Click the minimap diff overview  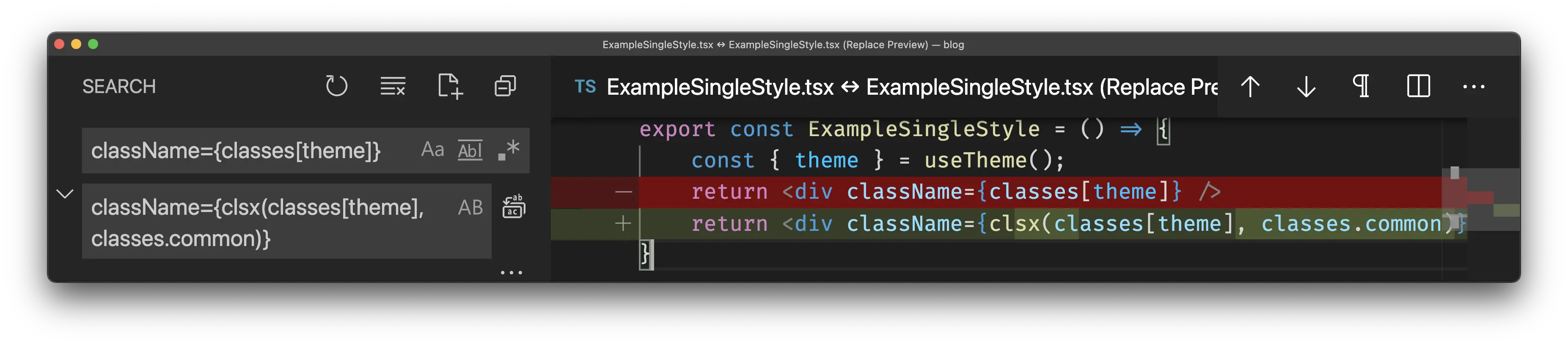click(1480, 198)
